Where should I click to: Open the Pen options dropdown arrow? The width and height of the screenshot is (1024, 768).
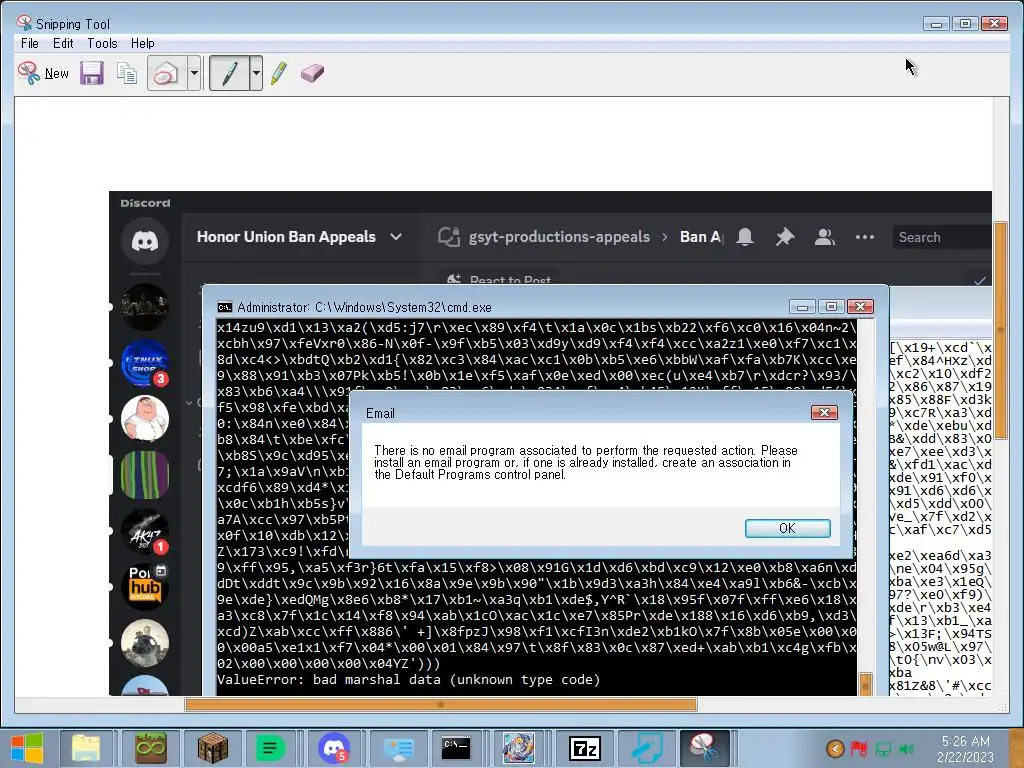[x=256, y=73]
